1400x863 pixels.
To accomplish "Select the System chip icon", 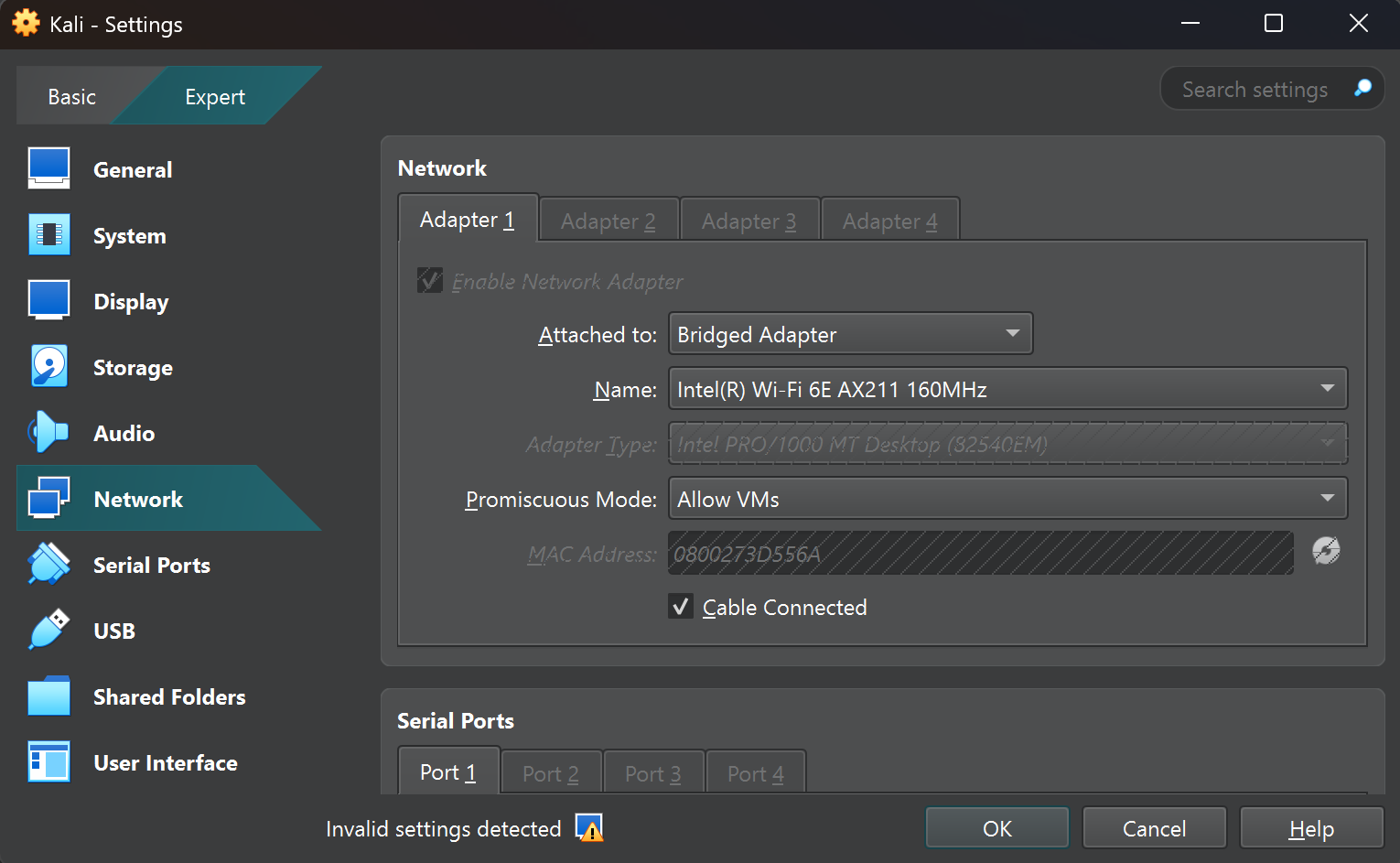I will point(48,235).
